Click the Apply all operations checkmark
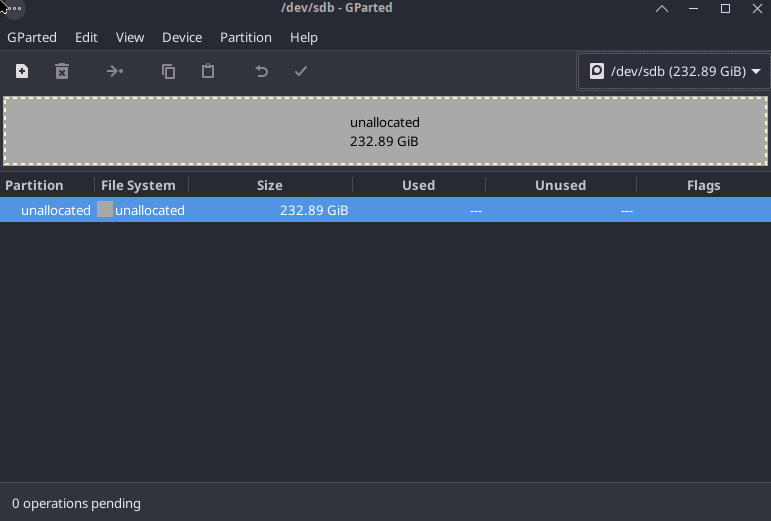The height and width of the screenshot is (521, 771). click(x=300, y=71)
